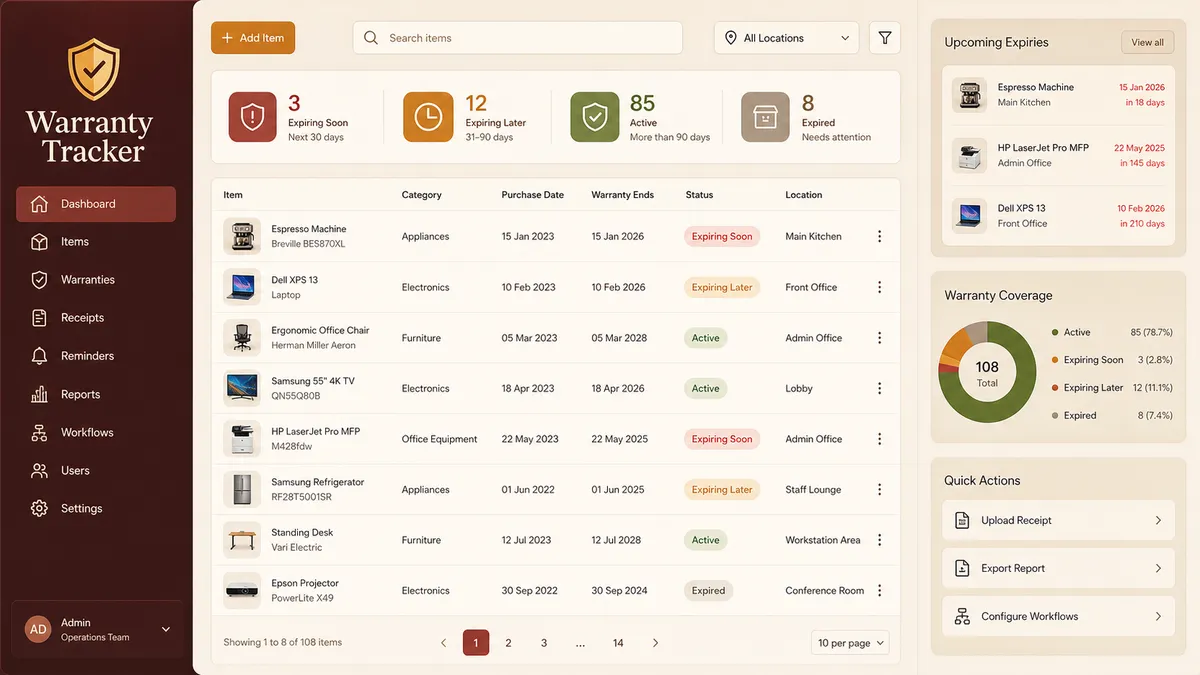Expand the All Locations dropdown
The width and height of the screenshot is (1200, 675).
[787, 38]
